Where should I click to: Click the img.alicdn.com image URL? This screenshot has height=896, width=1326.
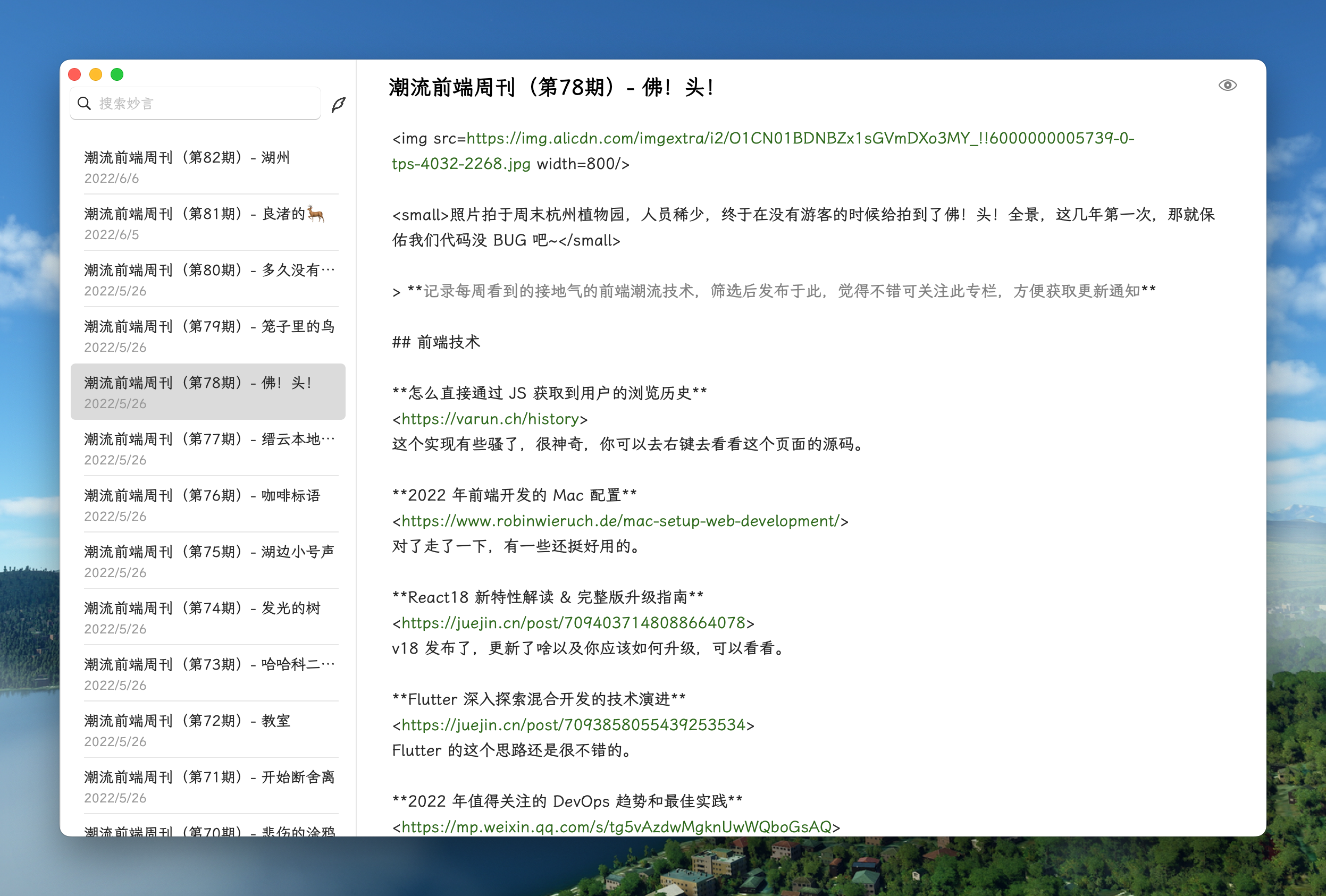pos(763,150)
